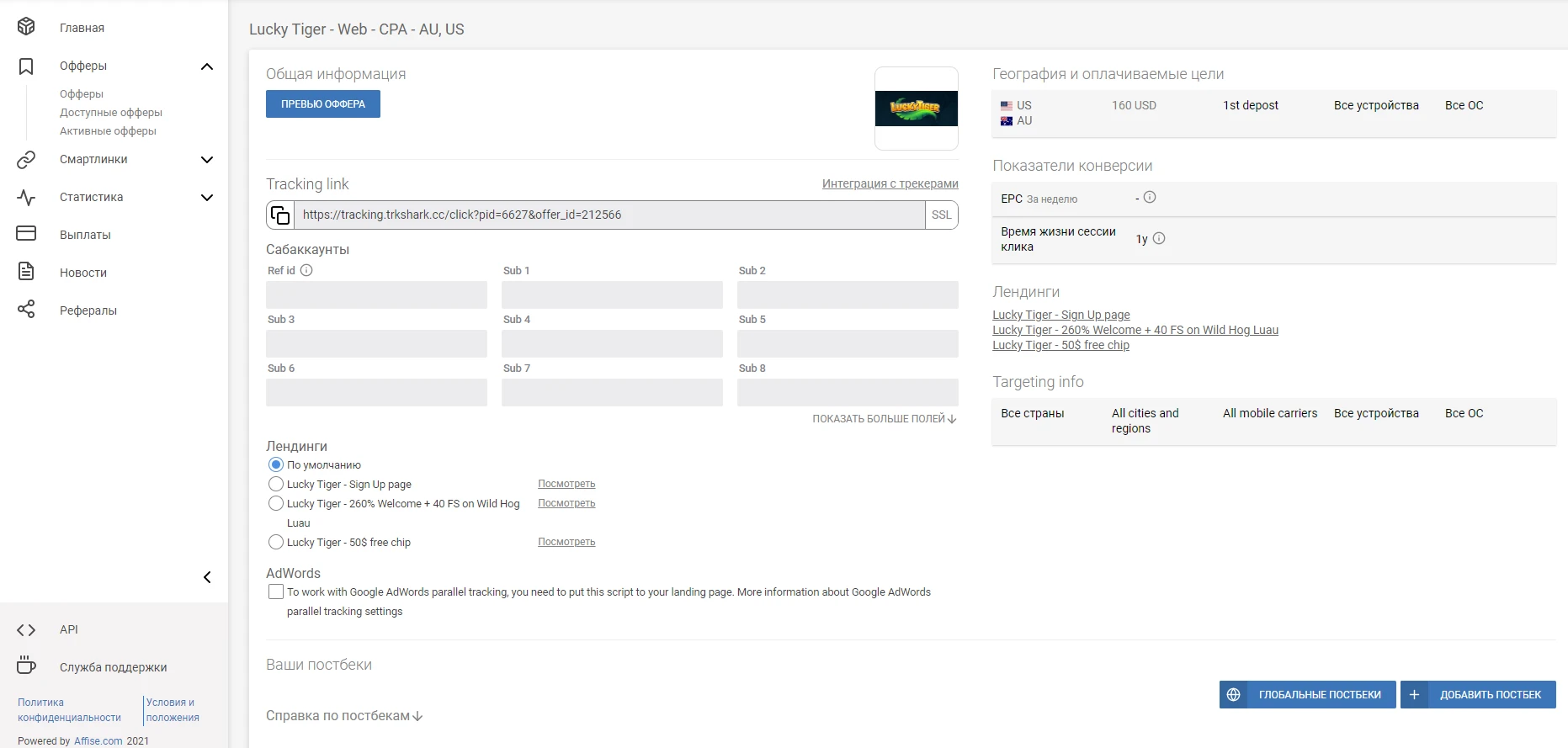
Task: Expand the Статистика sidebar section
Action: click(x=207, y=197)
